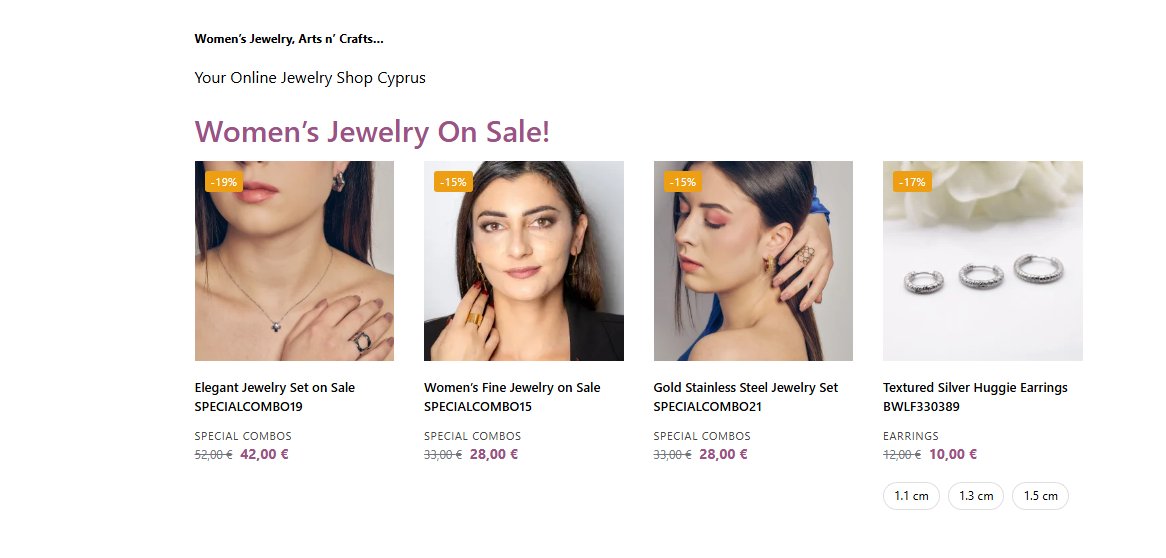This screenshot has width=1166, height=558.
Task: Select the 1.3 cm size option
Action: pos(975,496)
